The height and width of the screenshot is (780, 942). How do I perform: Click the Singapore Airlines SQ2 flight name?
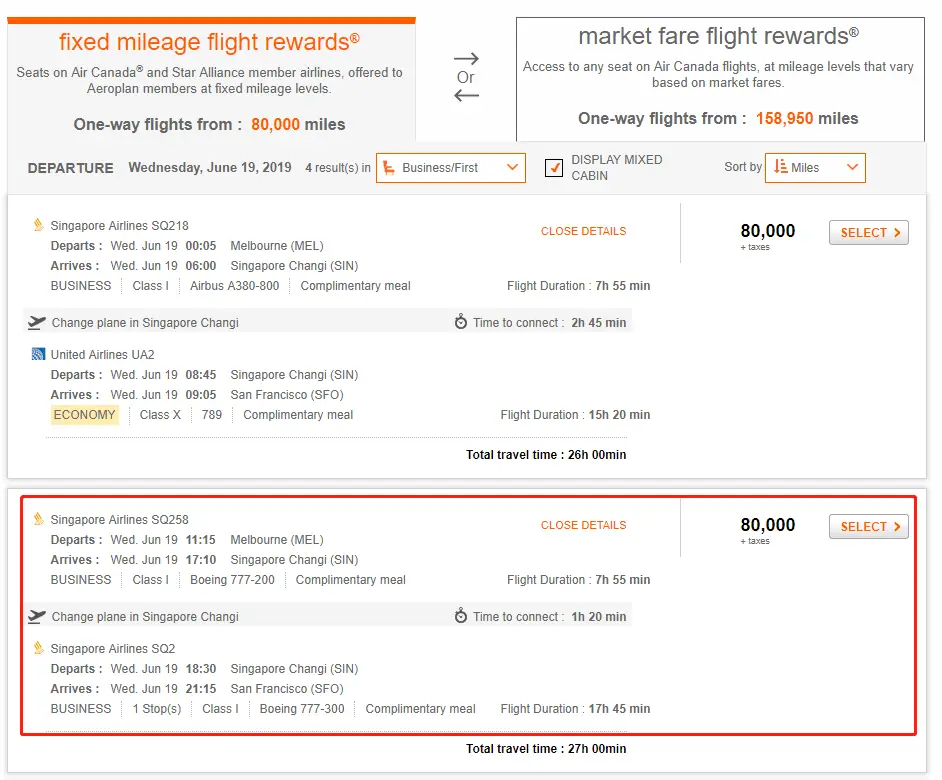point(113,649)
